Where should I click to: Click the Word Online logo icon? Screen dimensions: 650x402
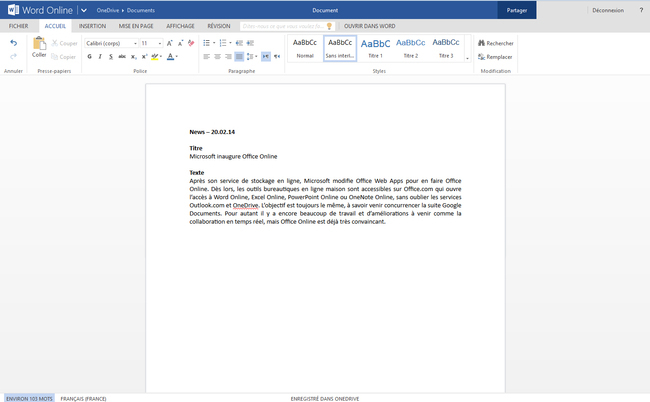pos(13,10)
